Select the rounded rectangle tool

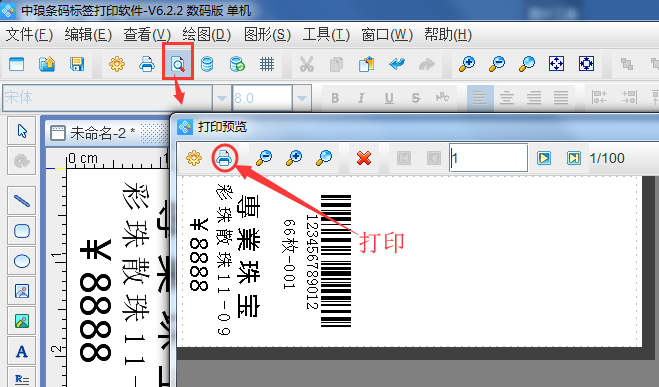click(21, 231)
